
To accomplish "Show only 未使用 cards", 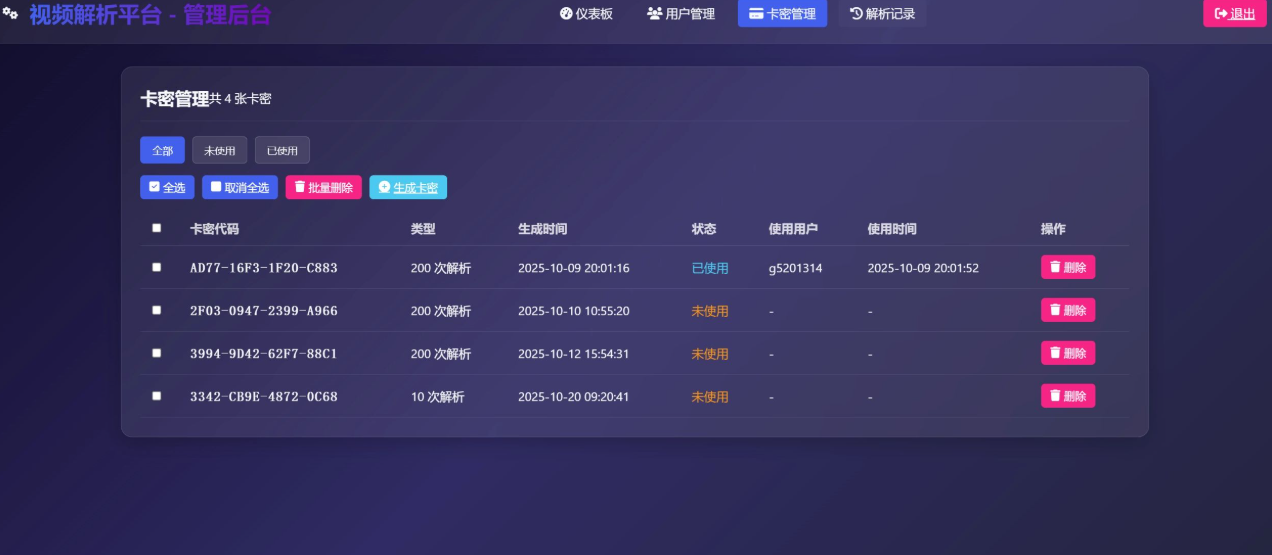I will tap(220, 150).
